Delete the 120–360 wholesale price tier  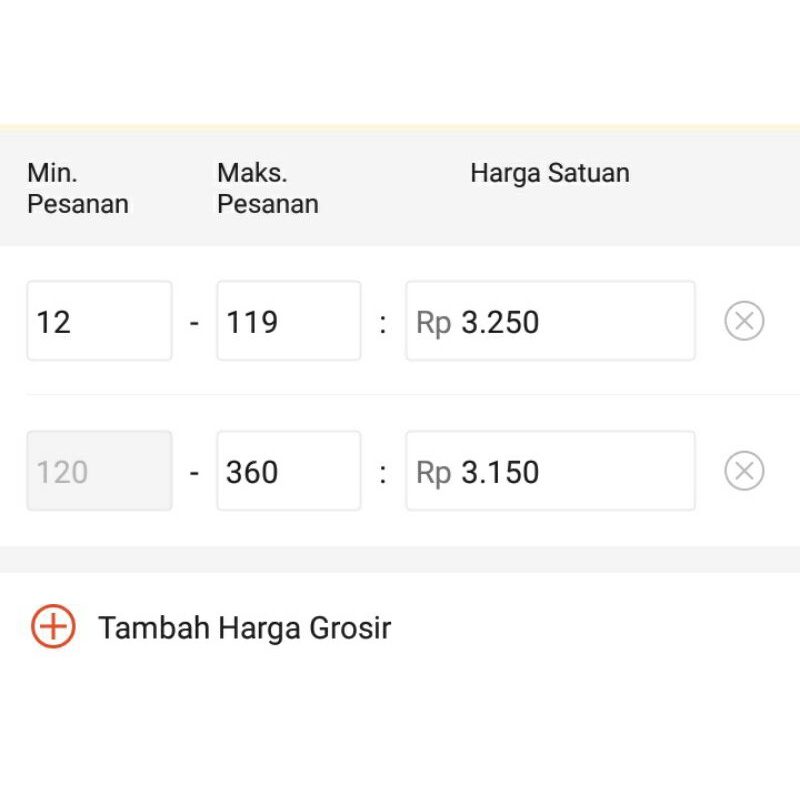pos(744,471)
